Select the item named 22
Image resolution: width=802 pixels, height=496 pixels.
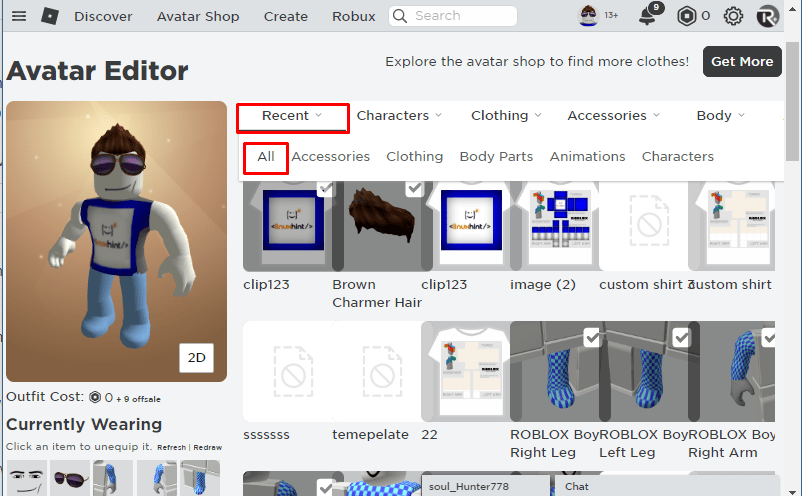(x=465, y=371)
